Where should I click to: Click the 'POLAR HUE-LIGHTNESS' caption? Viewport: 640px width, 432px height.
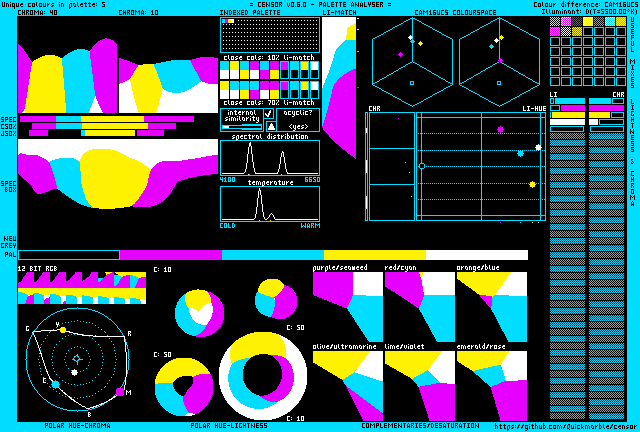click(x=229, y=425)
